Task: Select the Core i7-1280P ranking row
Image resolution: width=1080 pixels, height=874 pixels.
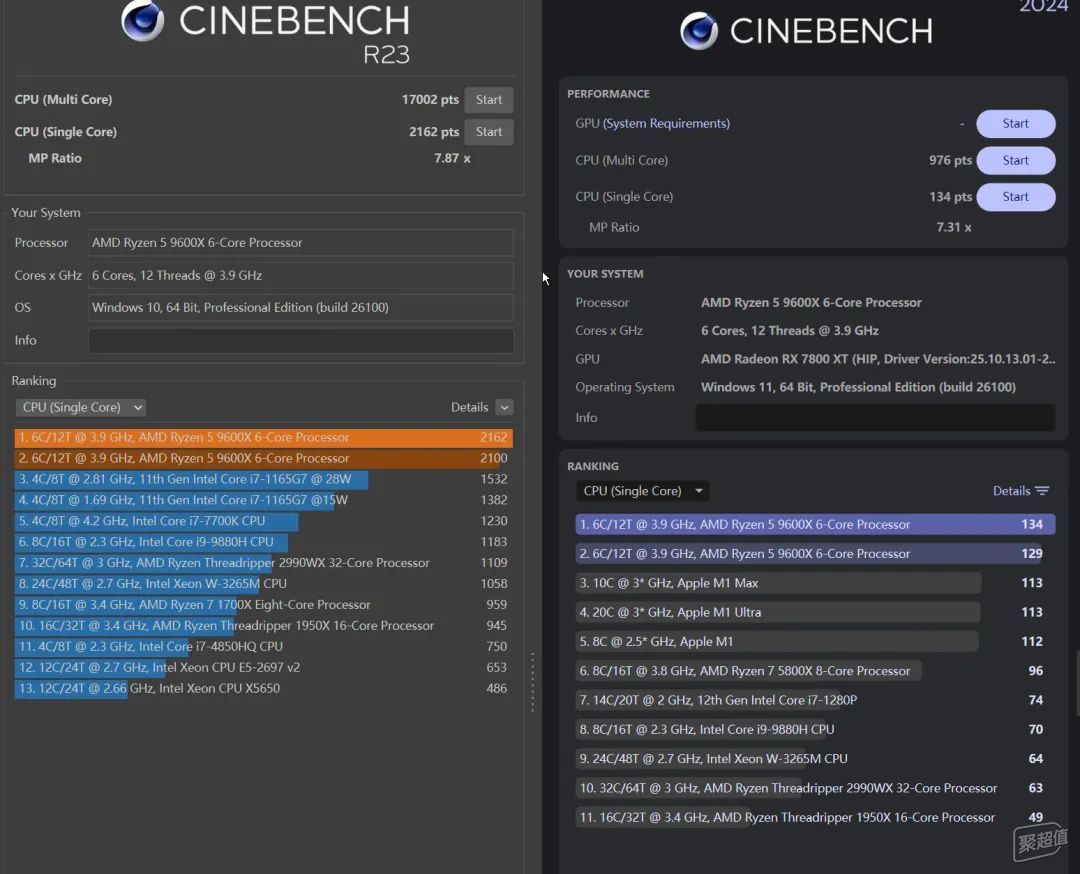Action: click(x=816, y=700)
